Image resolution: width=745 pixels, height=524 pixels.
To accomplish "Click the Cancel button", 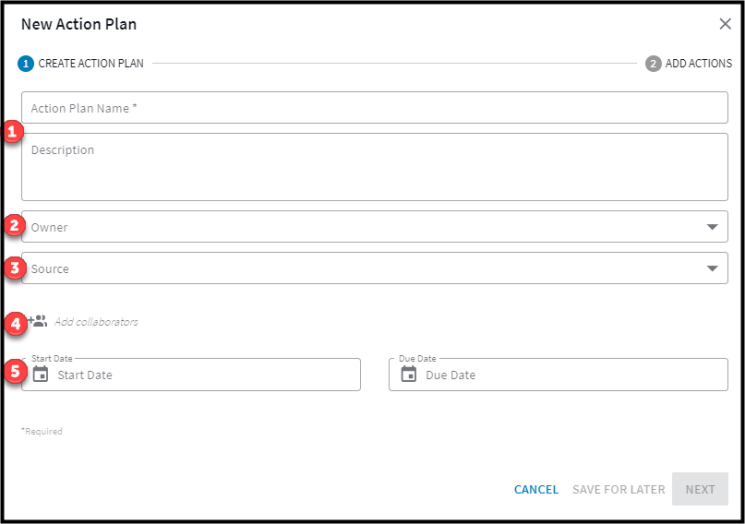I will pyautogui.click(x=536, y=489).
